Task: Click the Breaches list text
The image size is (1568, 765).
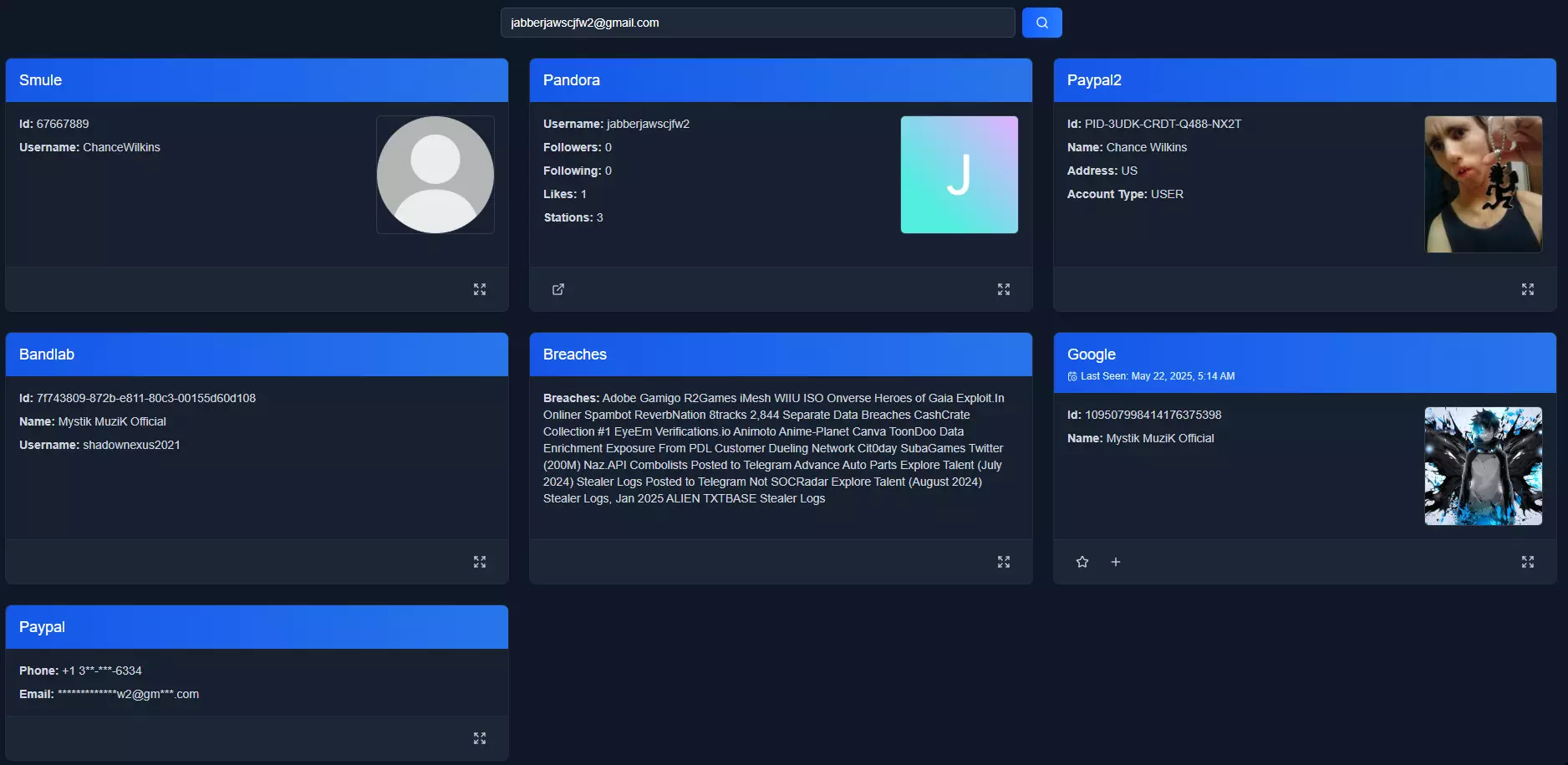Action: pyautogui.click(x=774, y=448)
